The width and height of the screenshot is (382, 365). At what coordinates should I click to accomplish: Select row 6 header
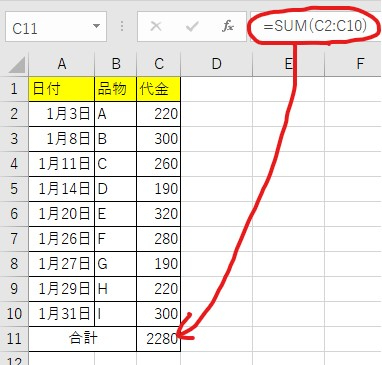14,214
